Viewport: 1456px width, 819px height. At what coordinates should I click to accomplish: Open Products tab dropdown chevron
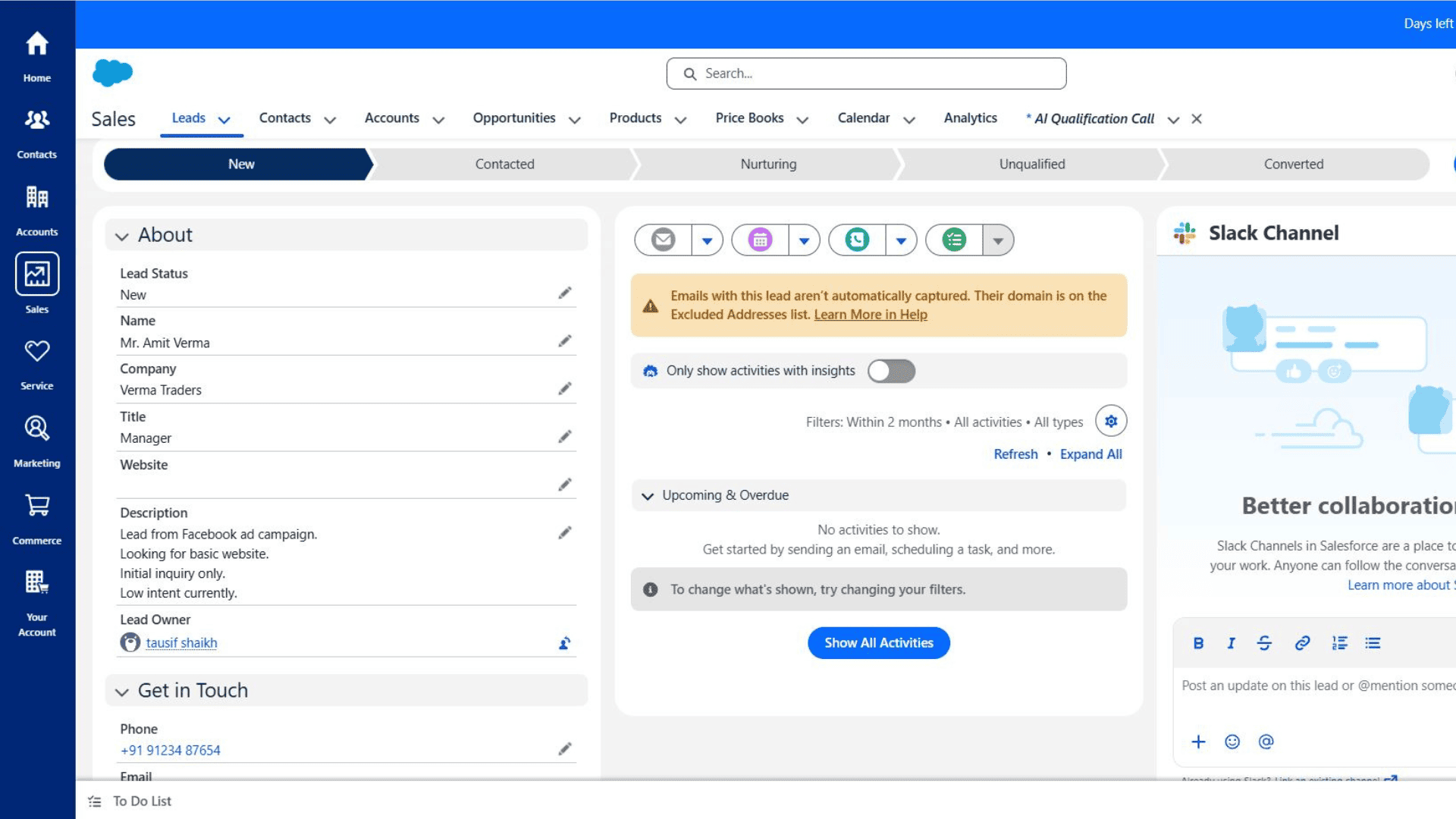pyautogui.click(x=681, y=120)
